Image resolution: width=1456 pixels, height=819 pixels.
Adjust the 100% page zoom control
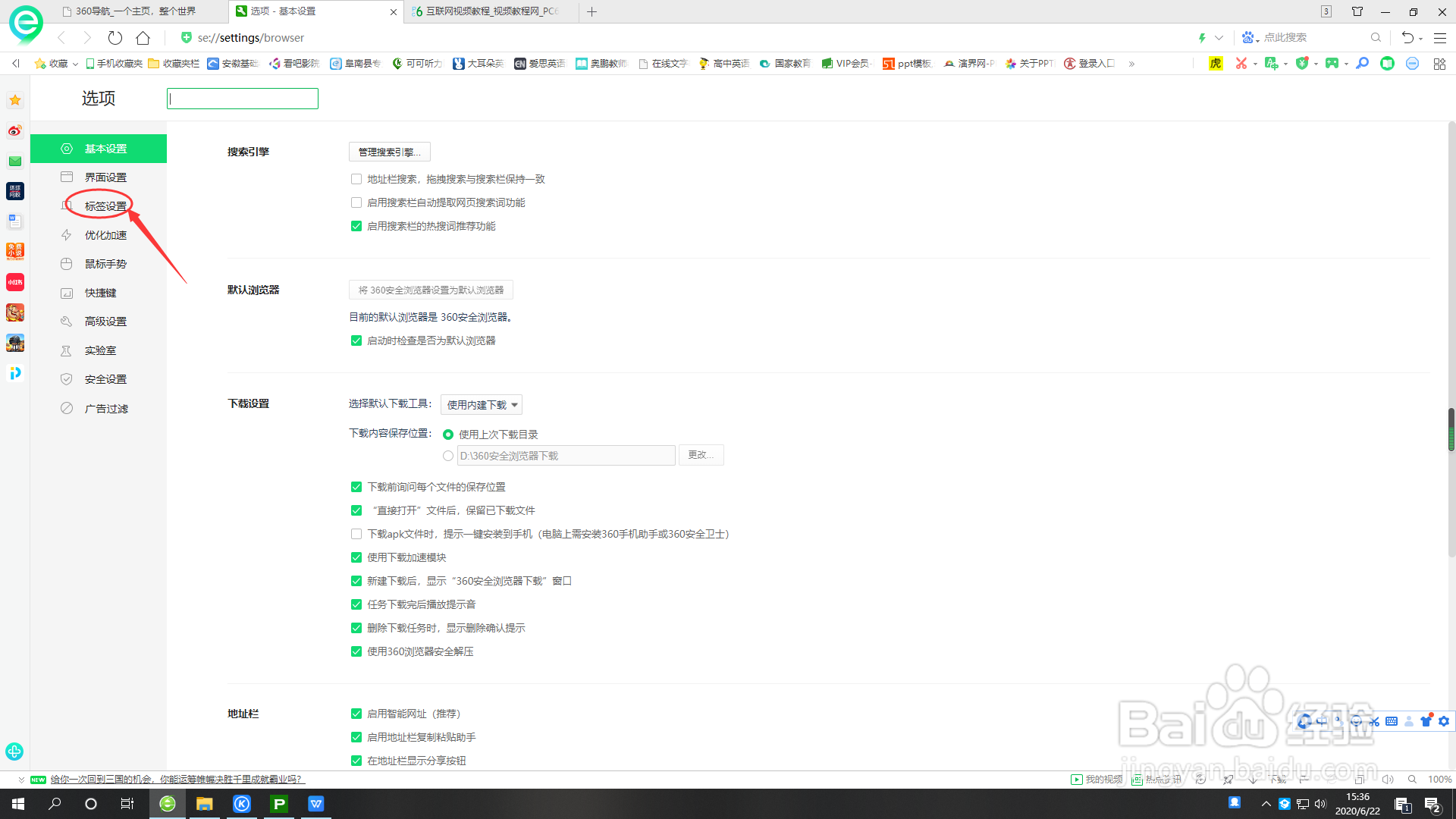point(1439,779)
